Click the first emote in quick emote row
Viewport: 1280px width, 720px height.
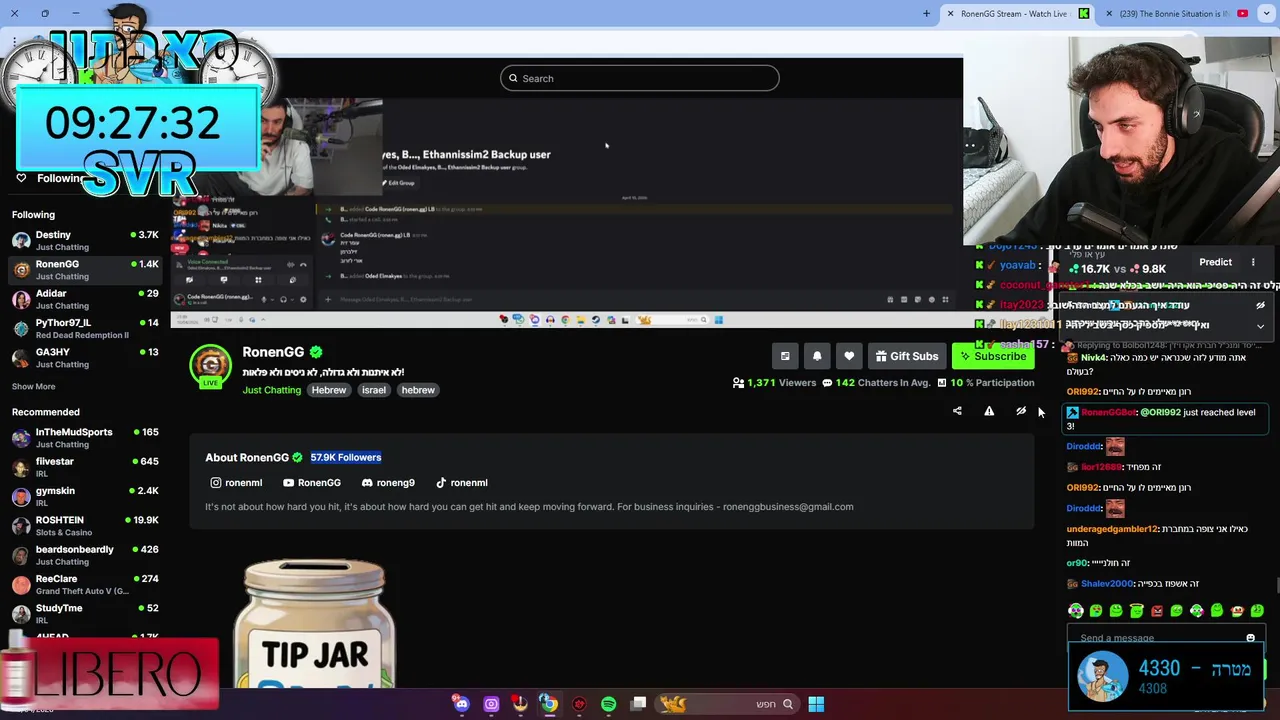tap(1076, 610)
